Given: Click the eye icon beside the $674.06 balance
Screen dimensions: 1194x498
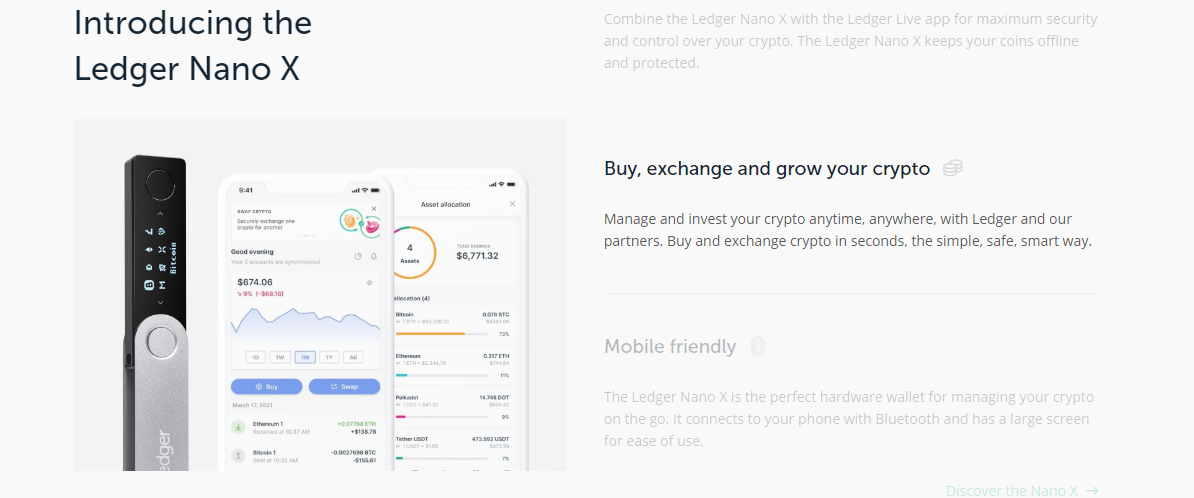Looking at the screenshot, I should click(369, 283).
